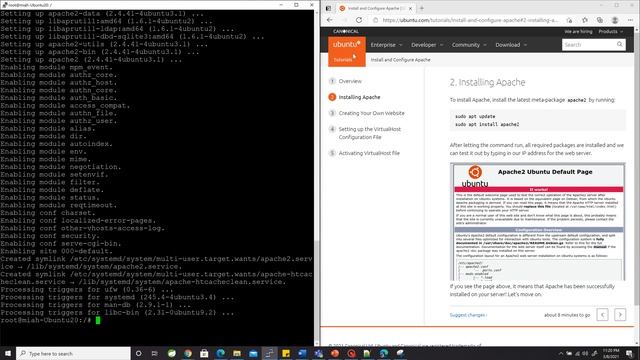Open the Windows Start menu
Screen dimensions: 640x360
tap(8, 353)
